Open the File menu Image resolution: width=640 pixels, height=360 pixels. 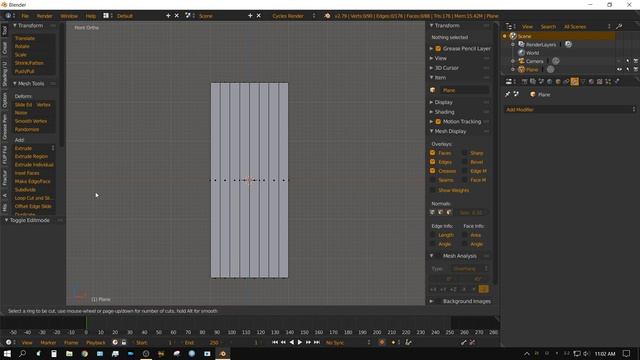click(x=25, y=16)
